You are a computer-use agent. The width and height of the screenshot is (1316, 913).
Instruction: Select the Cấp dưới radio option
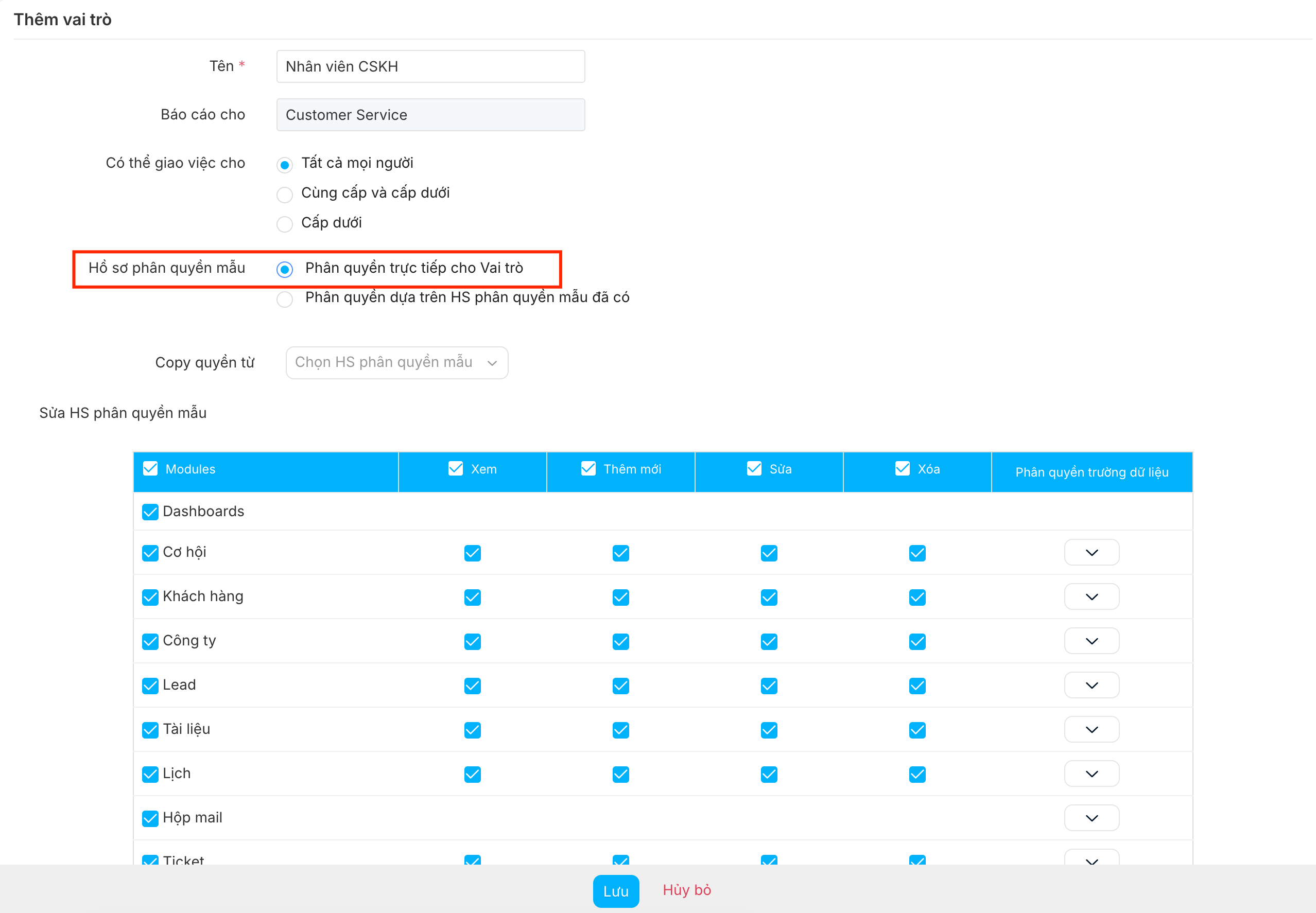pyautogui.click(x=284, y=224)
